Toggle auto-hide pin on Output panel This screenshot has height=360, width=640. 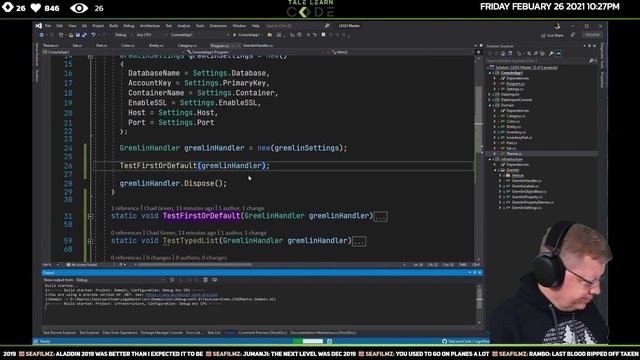click(475, 273)
